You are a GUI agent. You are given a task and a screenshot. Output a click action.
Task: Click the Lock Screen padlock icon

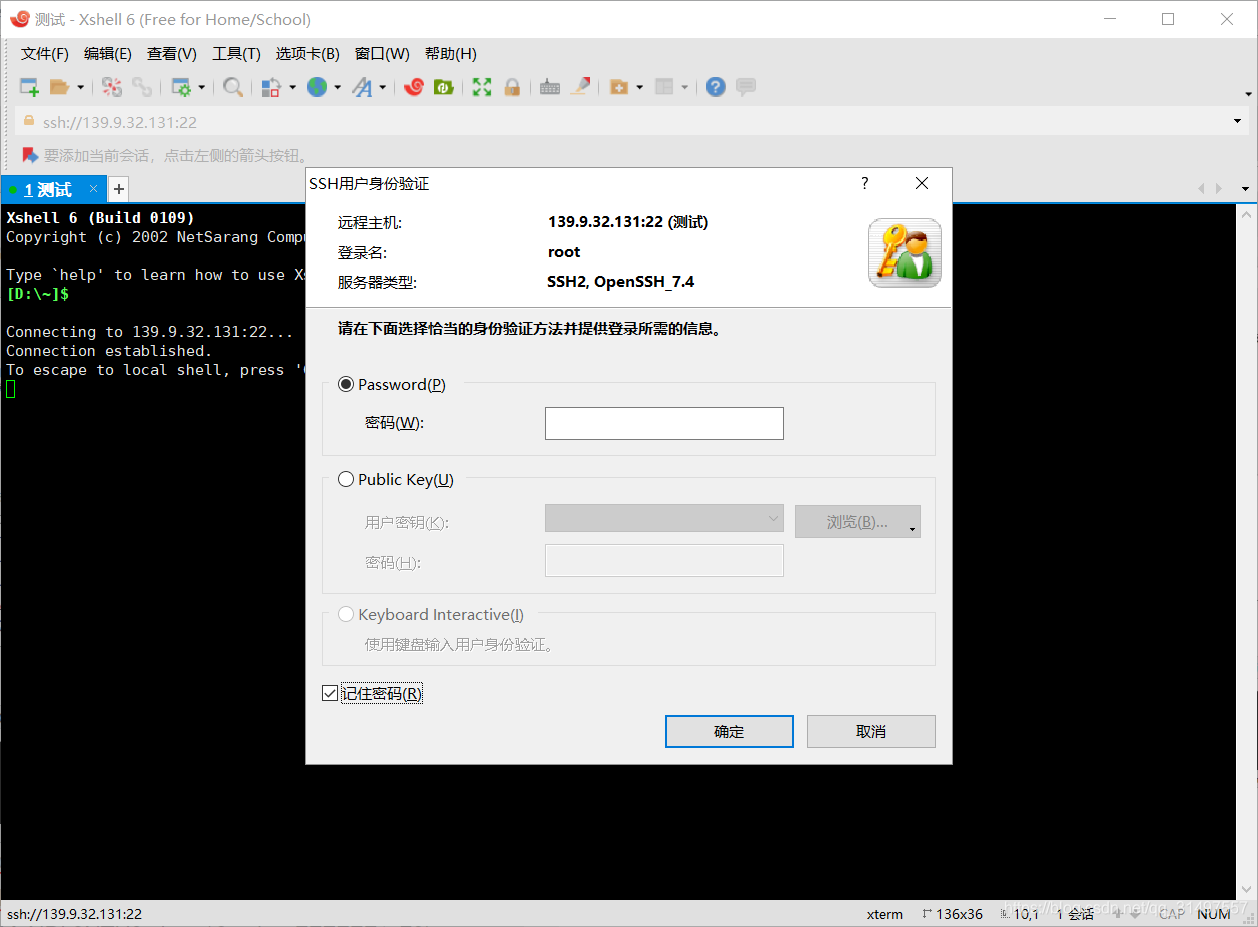click(512, 87)
